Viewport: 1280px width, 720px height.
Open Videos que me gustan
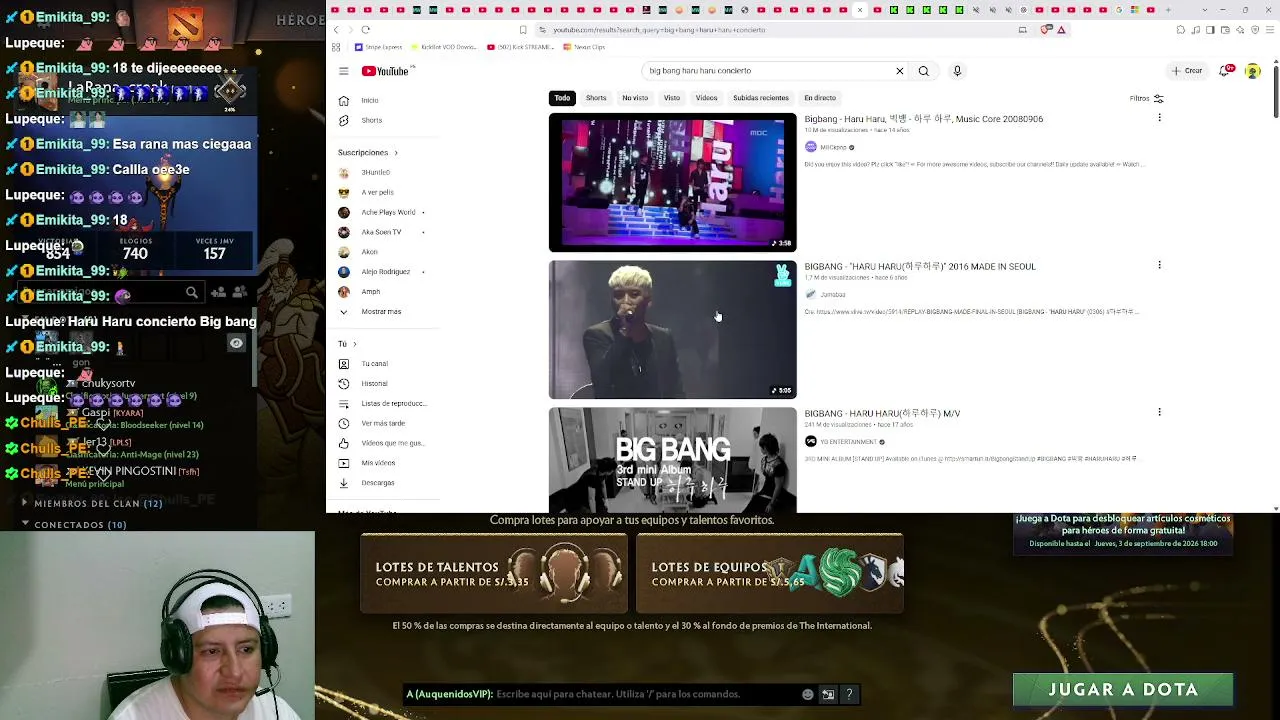[391, 443]
